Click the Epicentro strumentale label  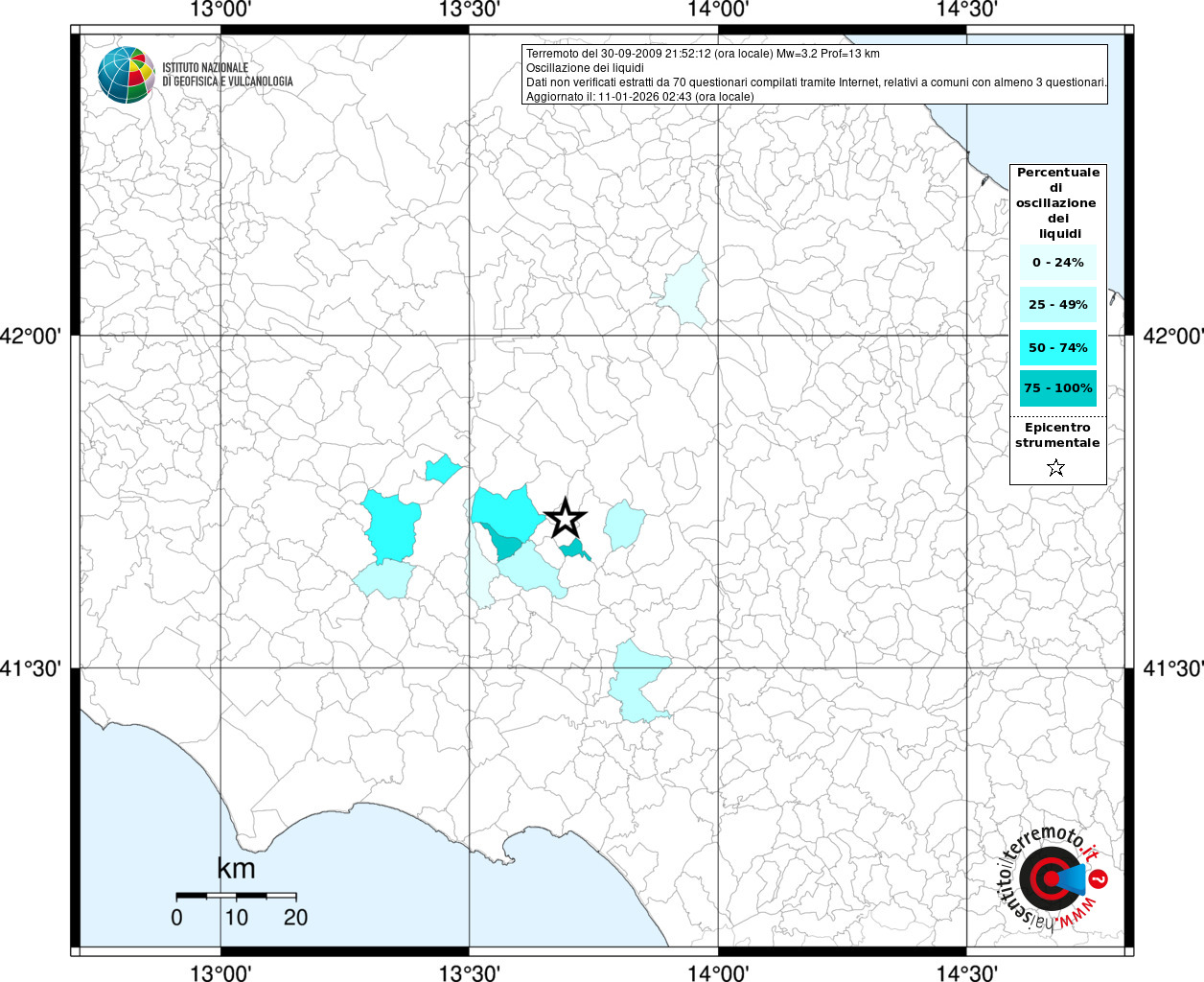pyautogui.click(x=1057, y=435)
